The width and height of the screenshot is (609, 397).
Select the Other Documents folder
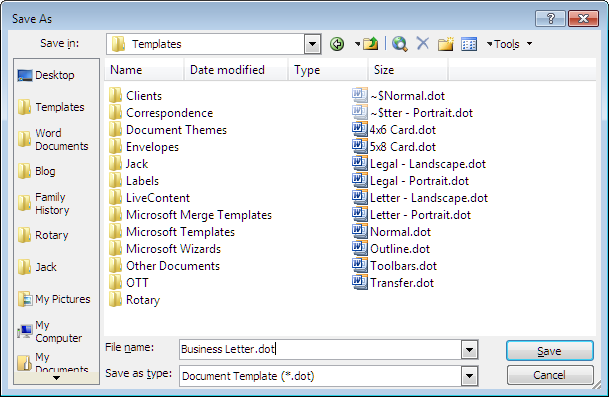tap(164, 266)
